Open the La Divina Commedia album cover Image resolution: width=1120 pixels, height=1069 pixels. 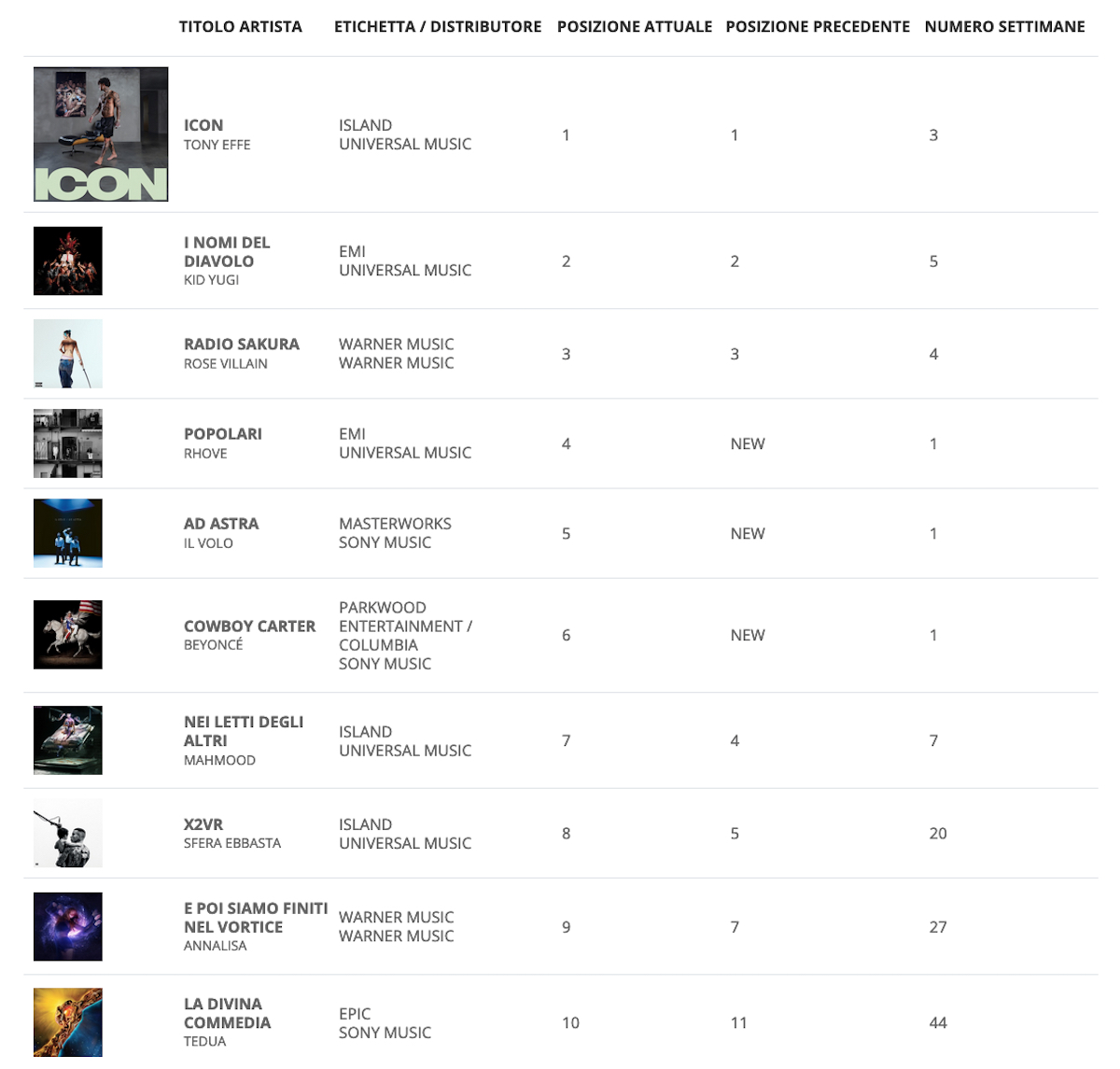pyautogui.click(x=68, y=1022)
